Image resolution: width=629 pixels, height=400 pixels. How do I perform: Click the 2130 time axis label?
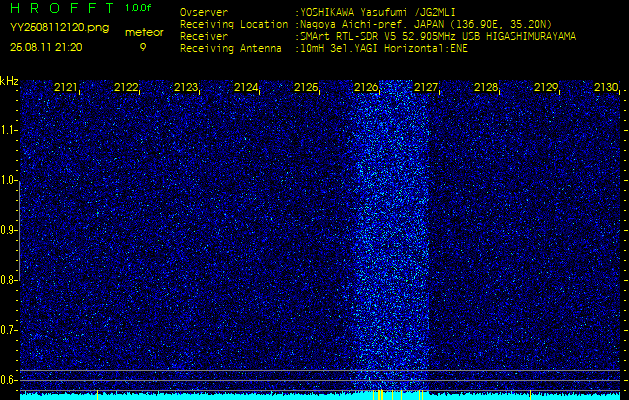[x=606, y=87]
